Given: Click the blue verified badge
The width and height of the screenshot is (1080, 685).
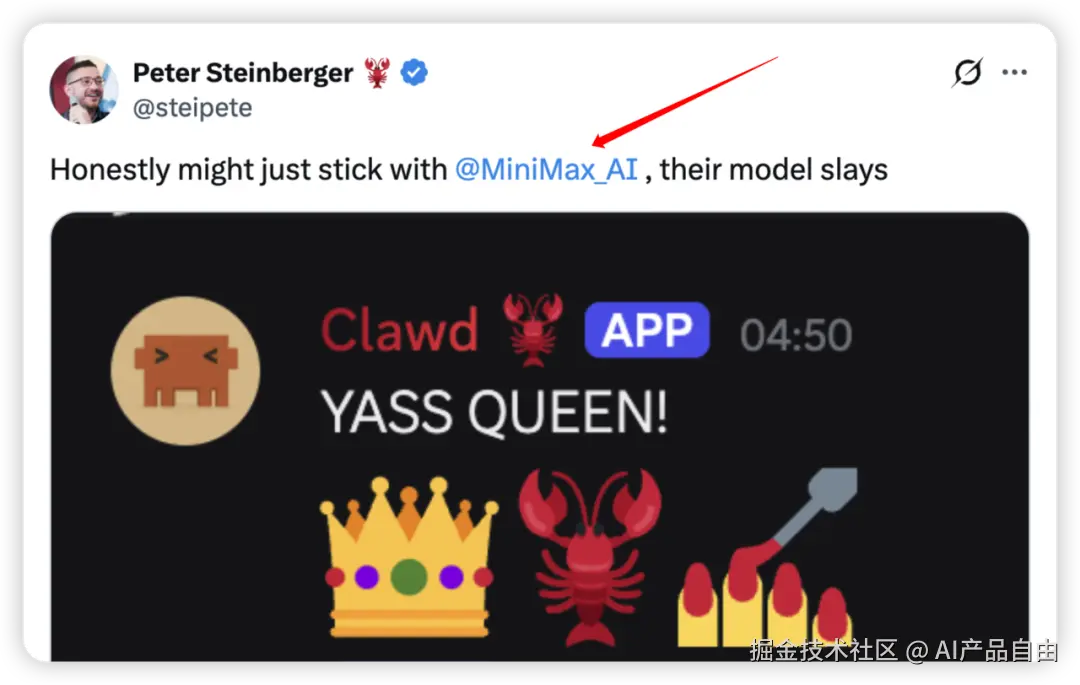Looking at the screenshot, I should click(414, 72).
